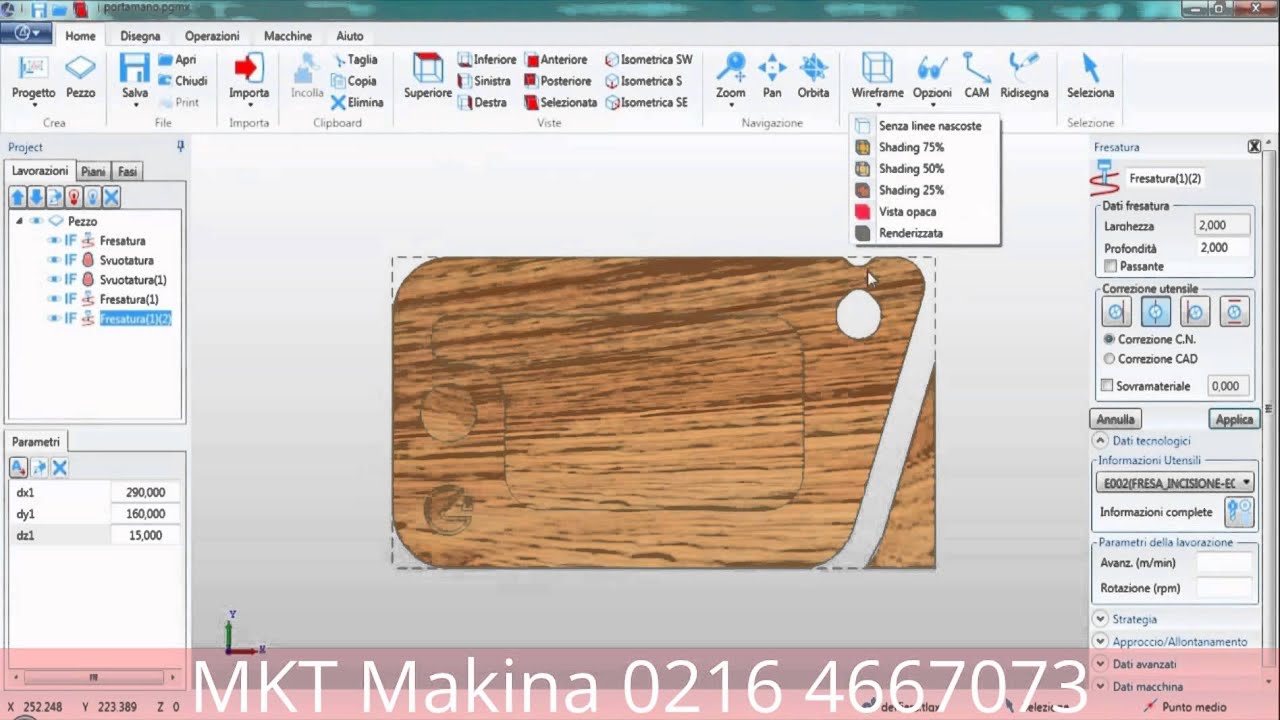Enable the Passante checkbox
Viewport: 1280px width, 720px height.
(x=1110, y=267)
